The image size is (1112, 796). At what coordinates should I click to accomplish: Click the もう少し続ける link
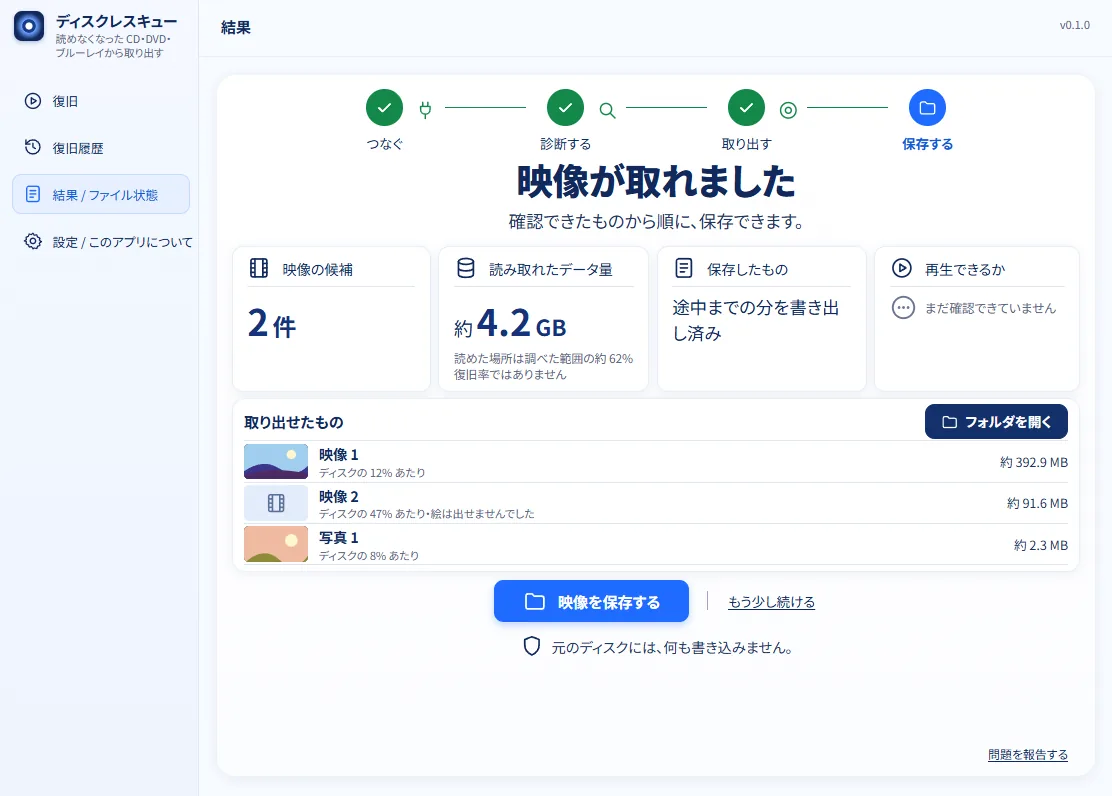[x=771, y=602]
